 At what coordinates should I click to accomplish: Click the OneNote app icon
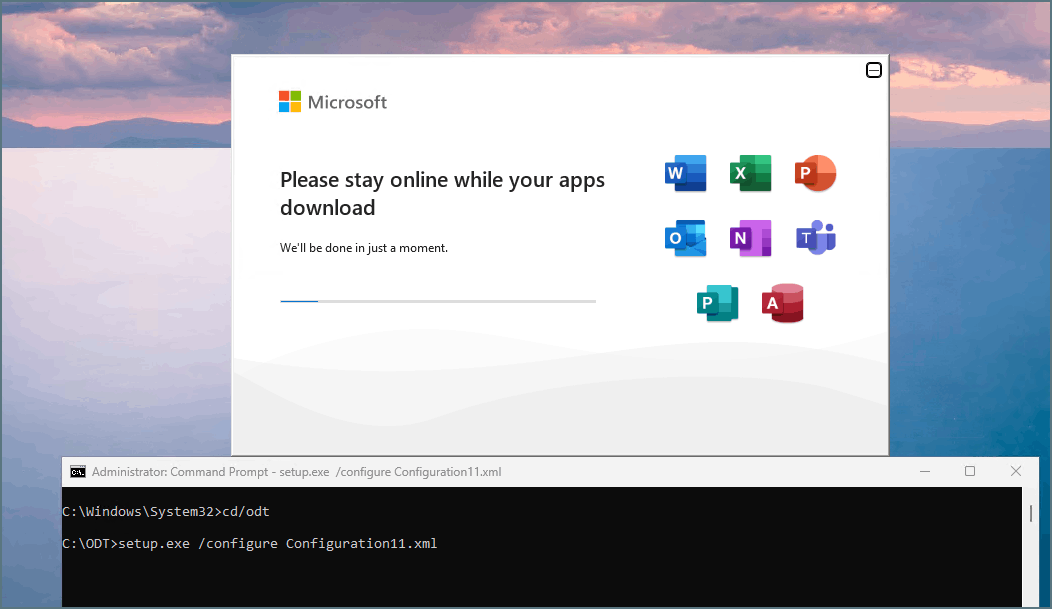(x=750, y=238)
